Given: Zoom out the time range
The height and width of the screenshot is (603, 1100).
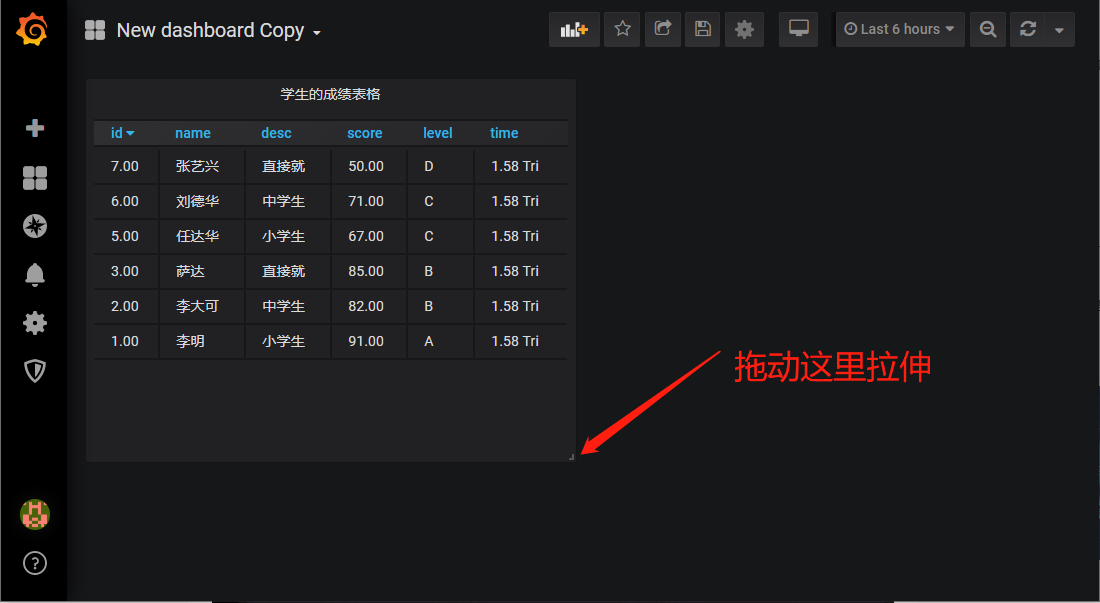Looking at the screenshot, I should click(988, 29).
